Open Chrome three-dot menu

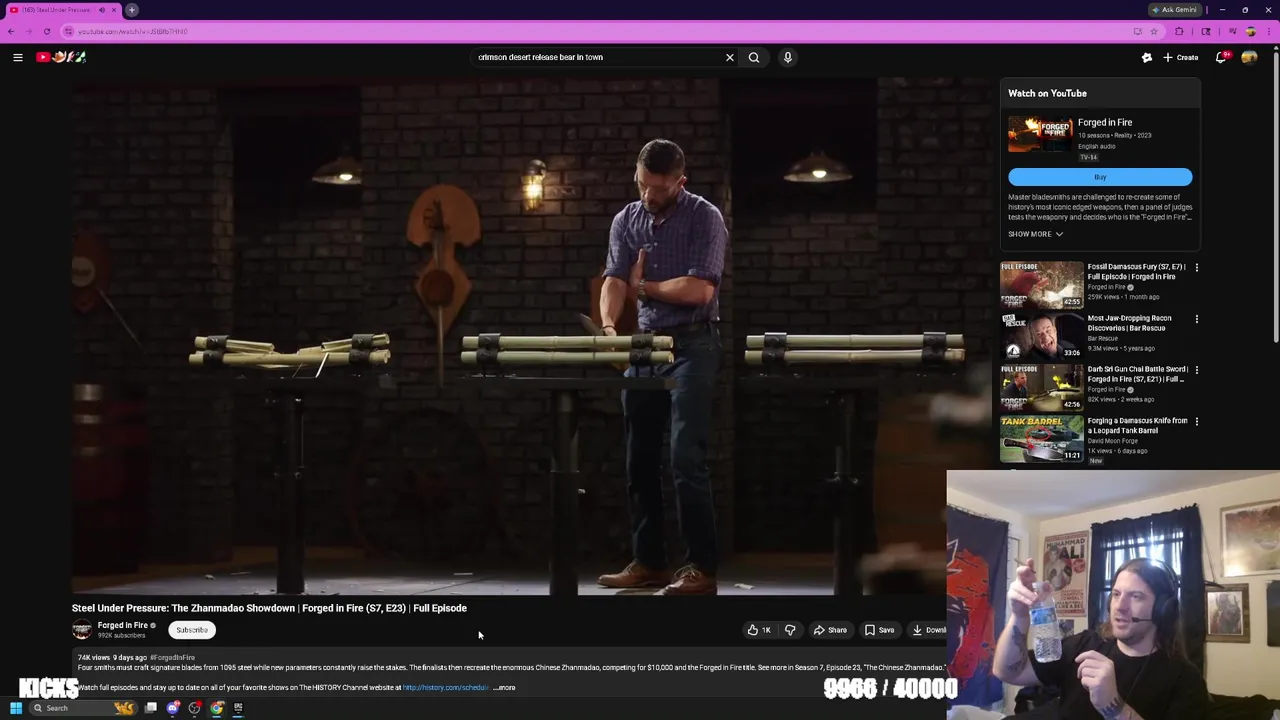[1269, 31]
